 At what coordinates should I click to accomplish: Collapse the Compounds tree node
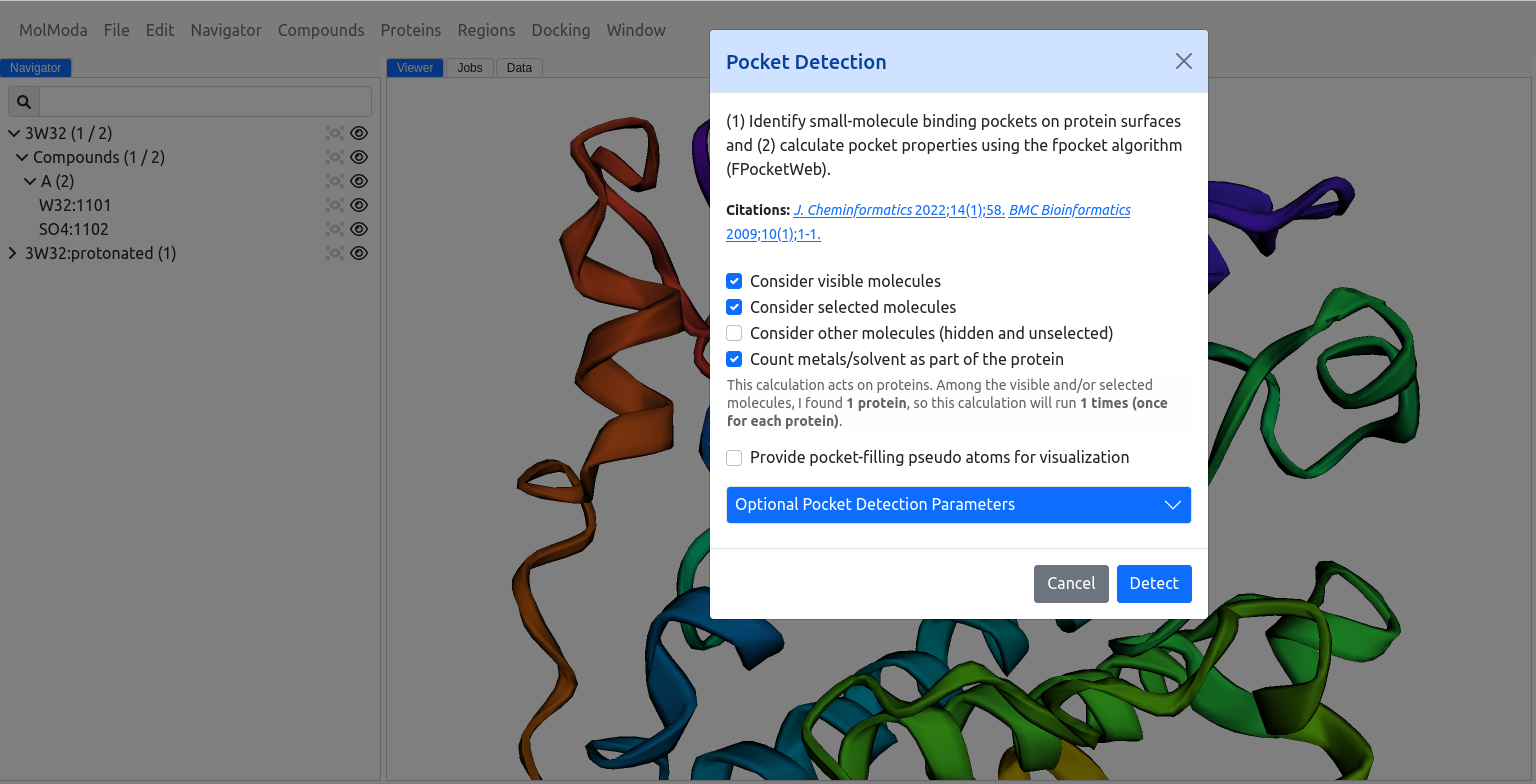coord(22,157)
